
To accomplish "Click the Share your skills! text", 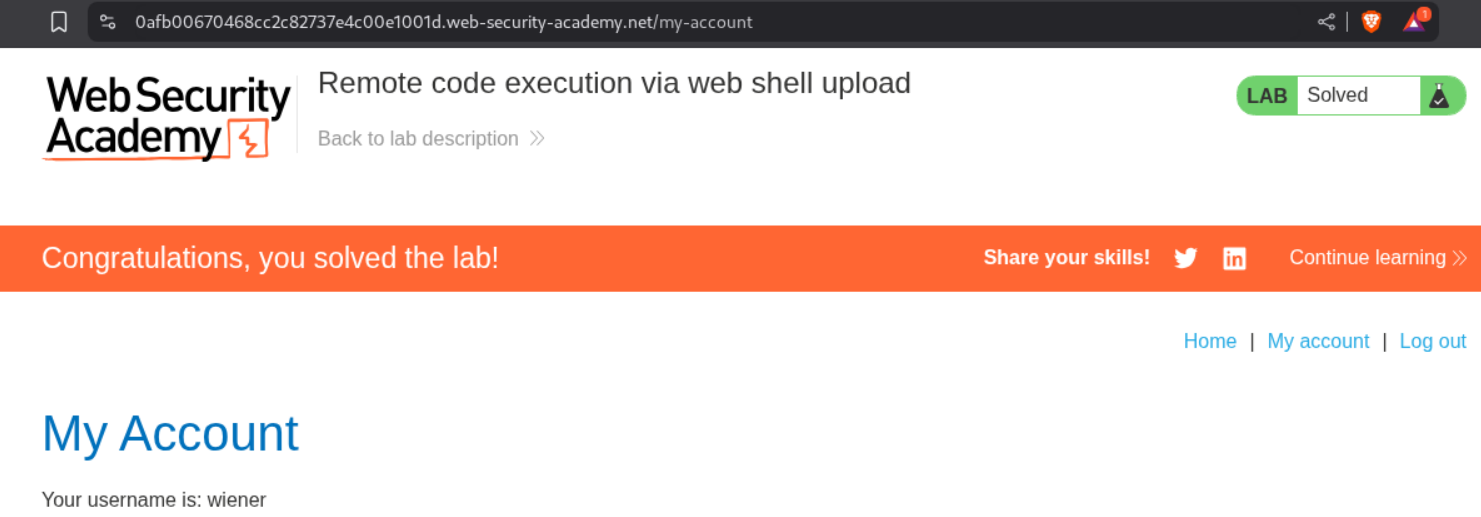I will click(x=1066, y=258).
